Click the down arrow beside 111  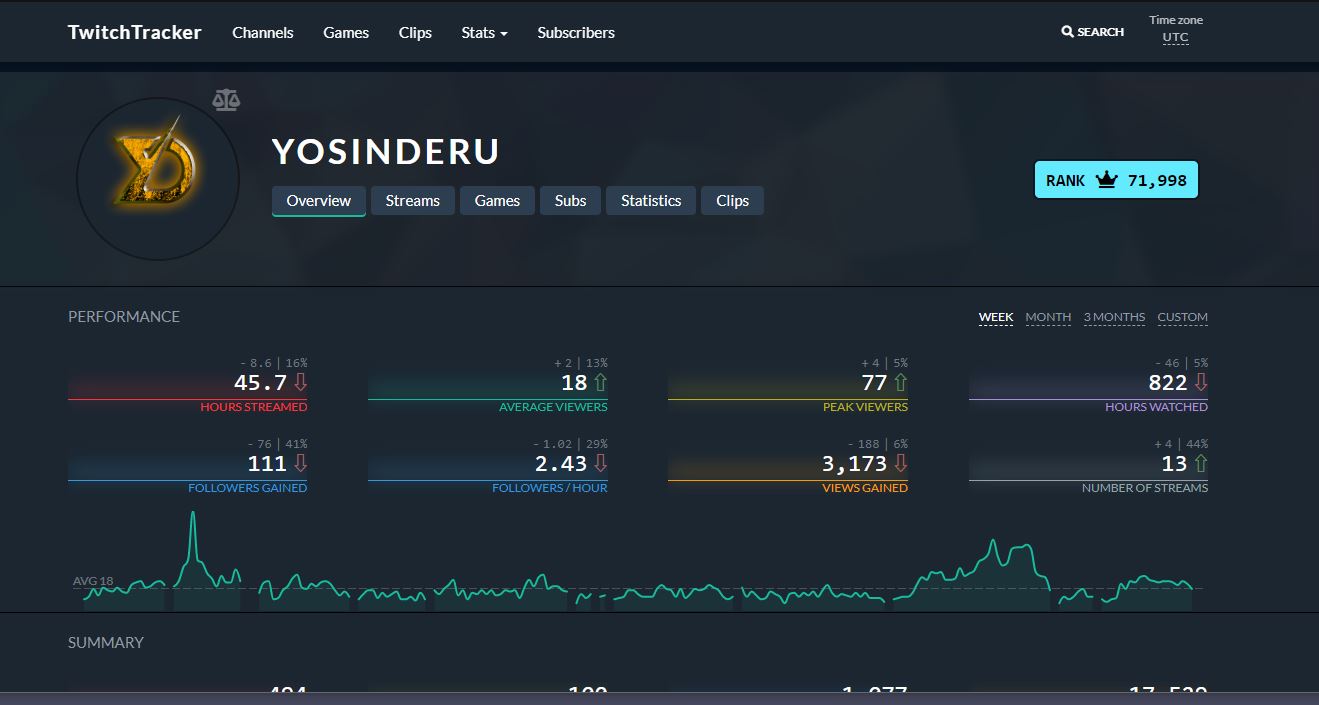point(300,464)
